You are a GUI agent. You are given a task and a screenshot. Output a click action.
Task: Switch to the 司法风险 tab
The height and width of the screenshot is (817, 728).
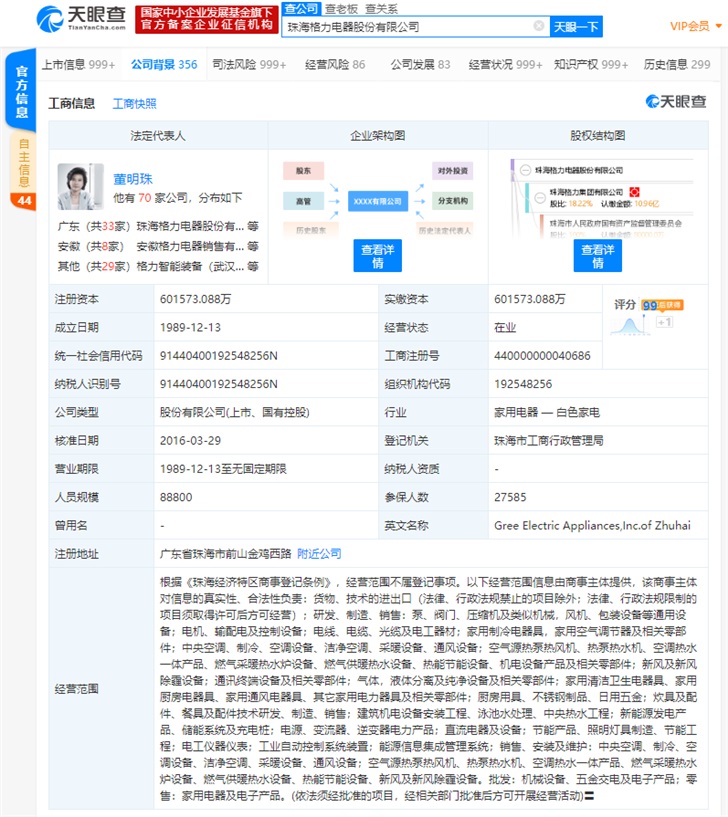pyautogui.click(x=249, y=65)
